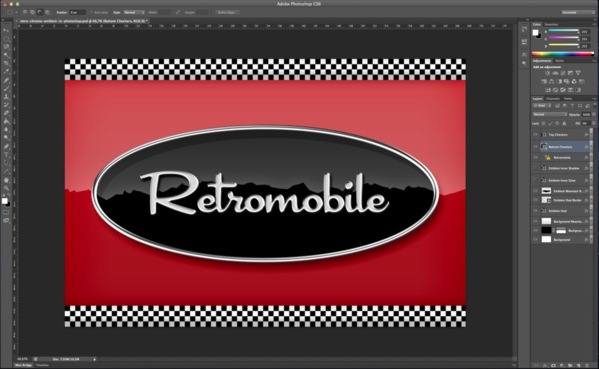
Task: Switch to the Swatches tab
Action: (x=551, y=24)
